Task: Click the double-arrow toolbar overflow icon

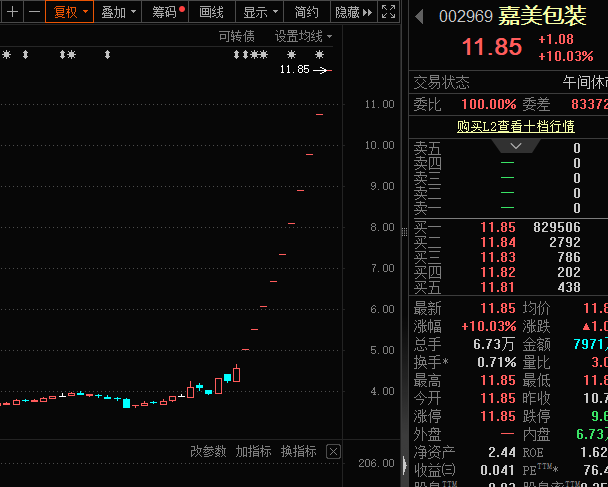Action: pyautogui.click(x=367, y=12)
